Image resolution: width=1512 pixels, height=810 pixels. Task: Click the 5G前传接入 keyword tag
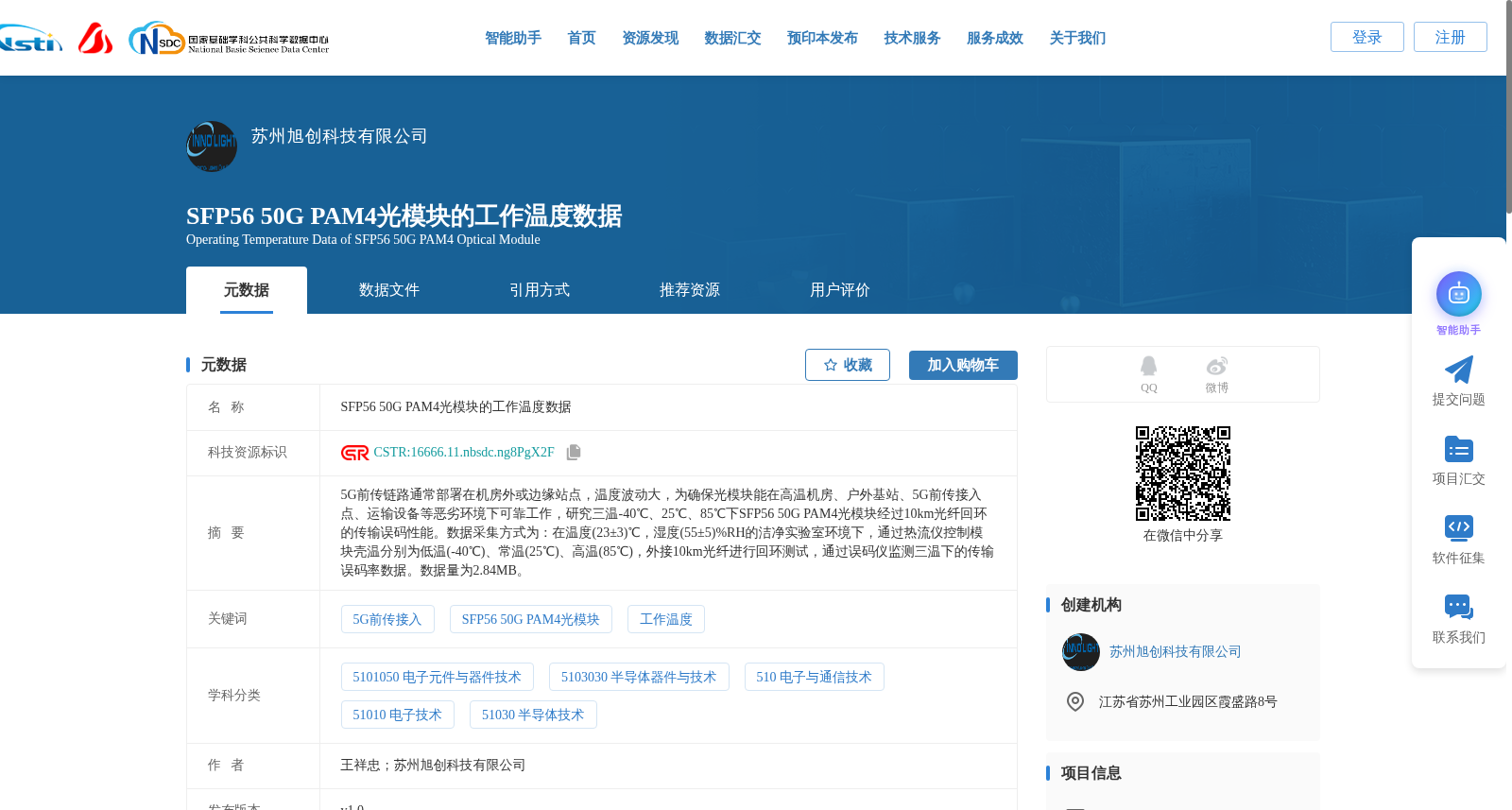click(x=387, y=619)
